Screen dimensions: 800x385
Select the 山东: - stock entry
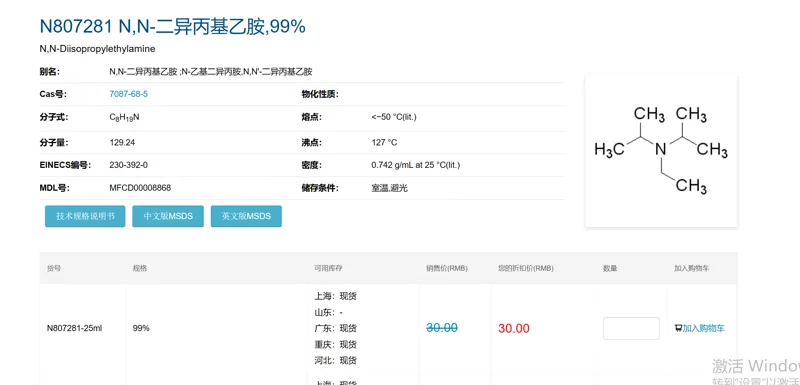329,312
